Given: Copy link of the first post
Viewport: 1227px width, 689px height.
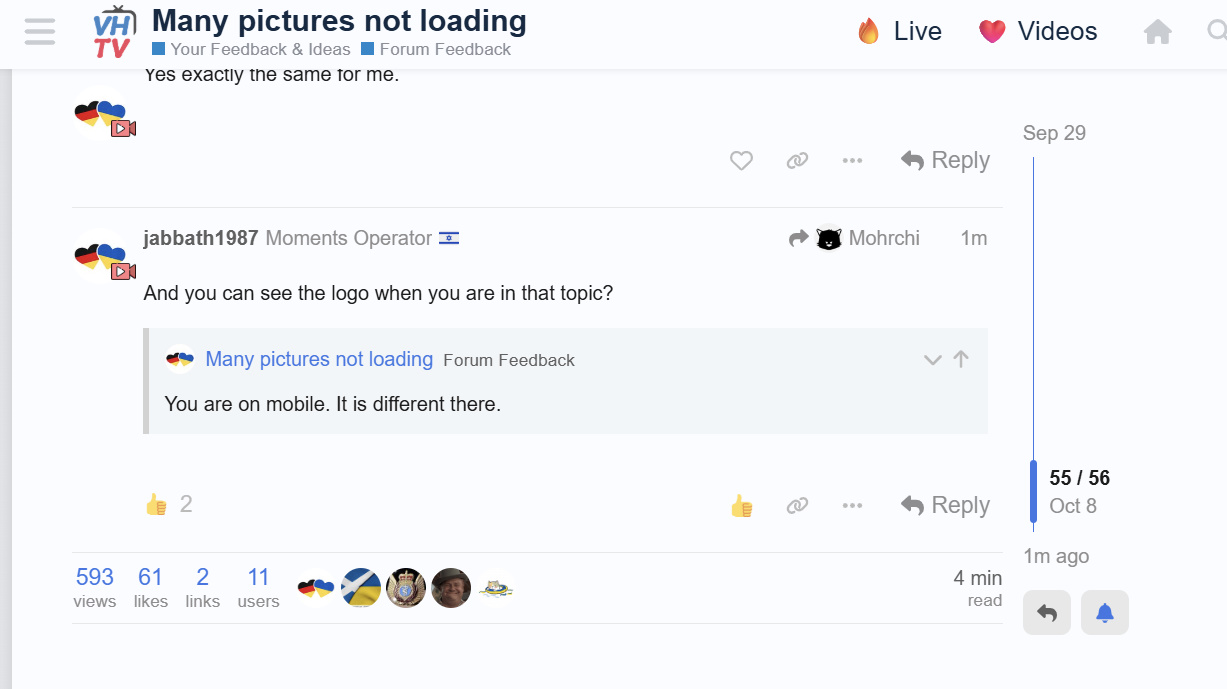Looking at the screenshot, I should [797, 160].
